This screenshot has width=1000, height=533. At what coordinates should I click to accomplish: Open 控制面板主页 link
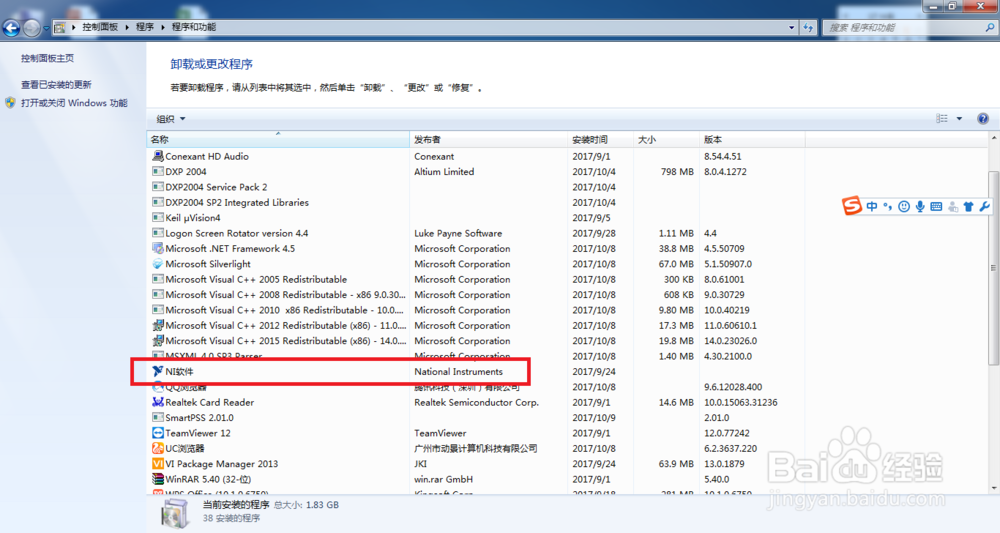coord(47,58)
